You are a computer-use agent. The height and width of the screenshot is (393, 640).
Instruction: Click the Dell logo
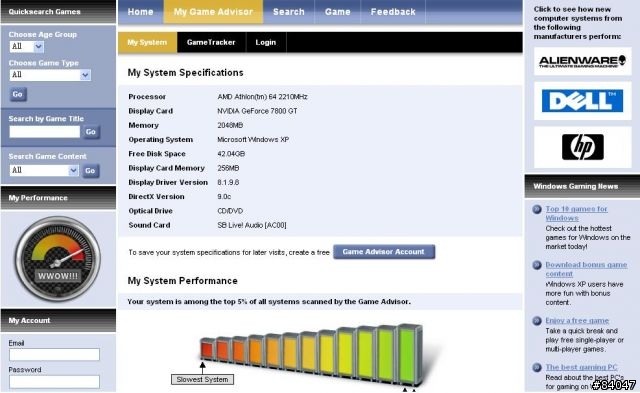pos(582,101)
